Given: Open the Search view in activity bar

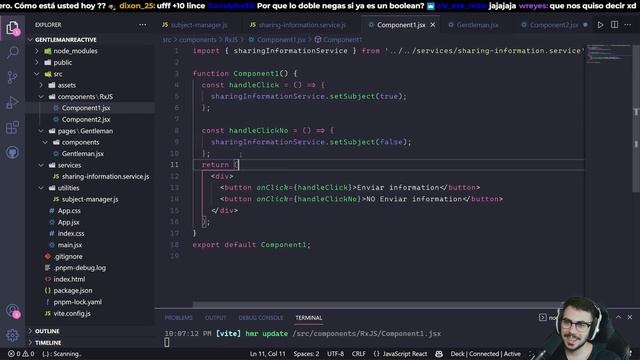Looking at the screenshot, I should pos(13,52).
